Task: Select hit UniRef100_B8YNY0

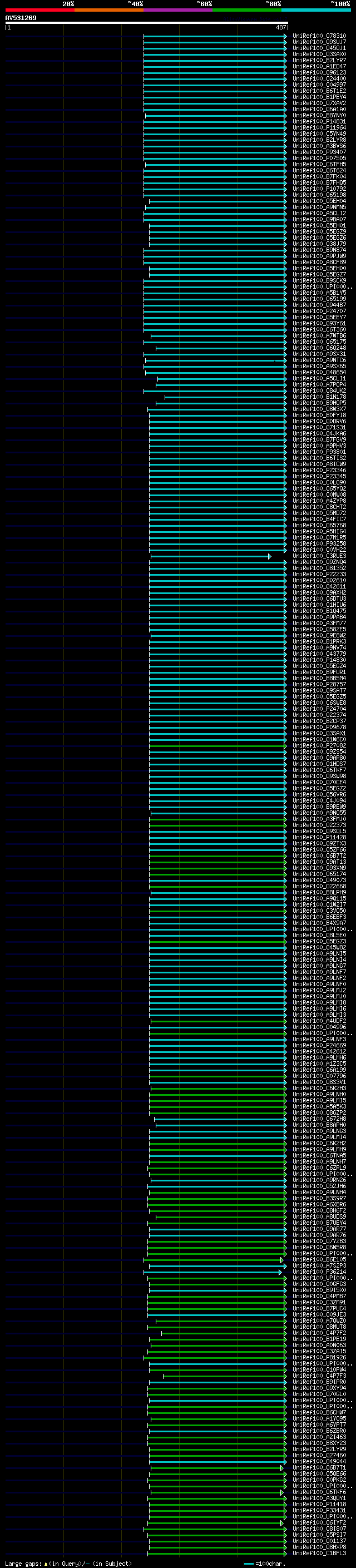Action: click(319, 115)
